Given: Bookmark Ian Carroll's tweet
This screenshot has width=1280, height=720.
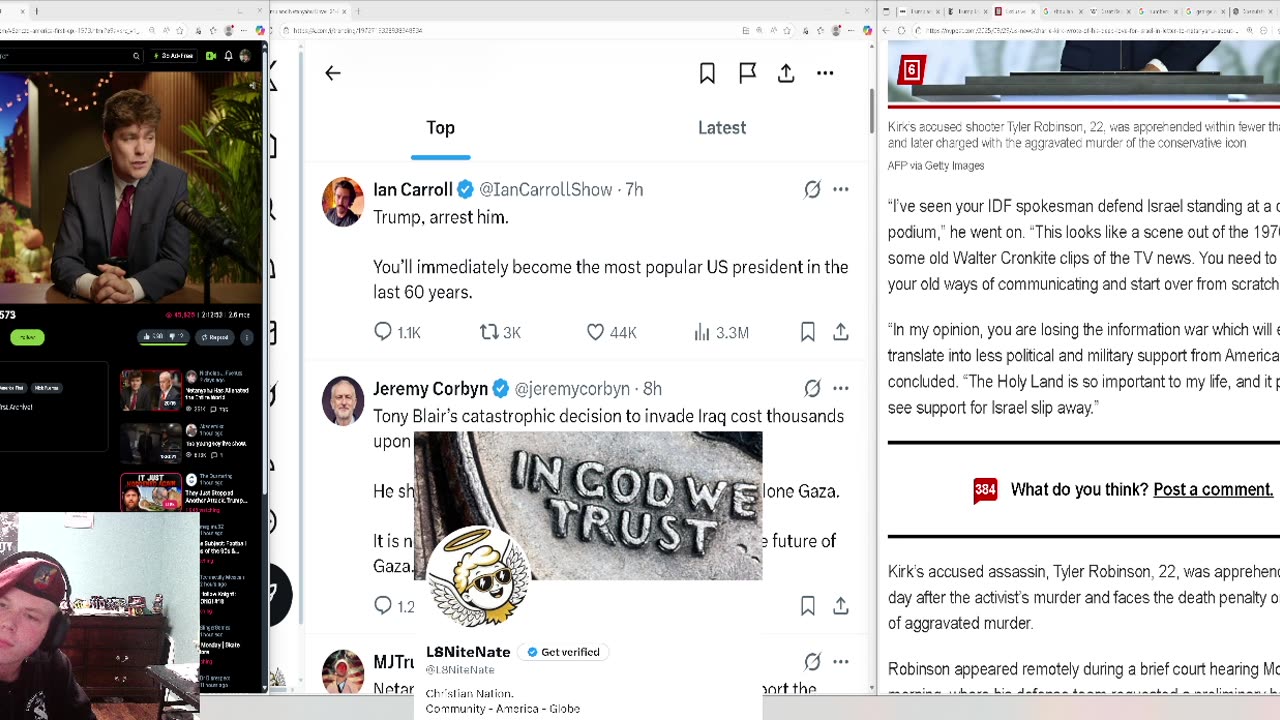Looking at the screenshot, I should (808, 332).
